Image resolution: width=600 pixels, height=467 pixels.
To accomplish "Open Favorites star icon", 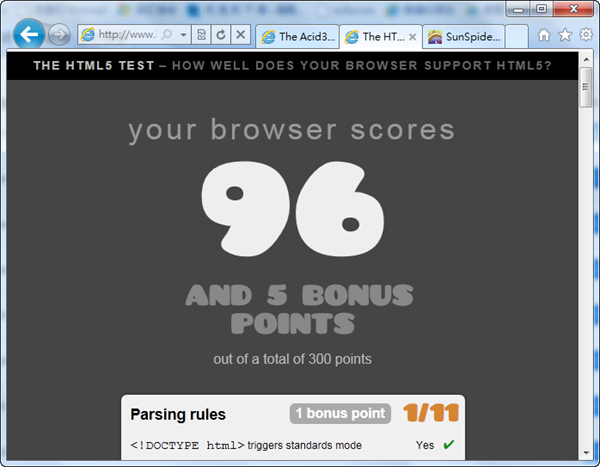I will click(565, 35).
